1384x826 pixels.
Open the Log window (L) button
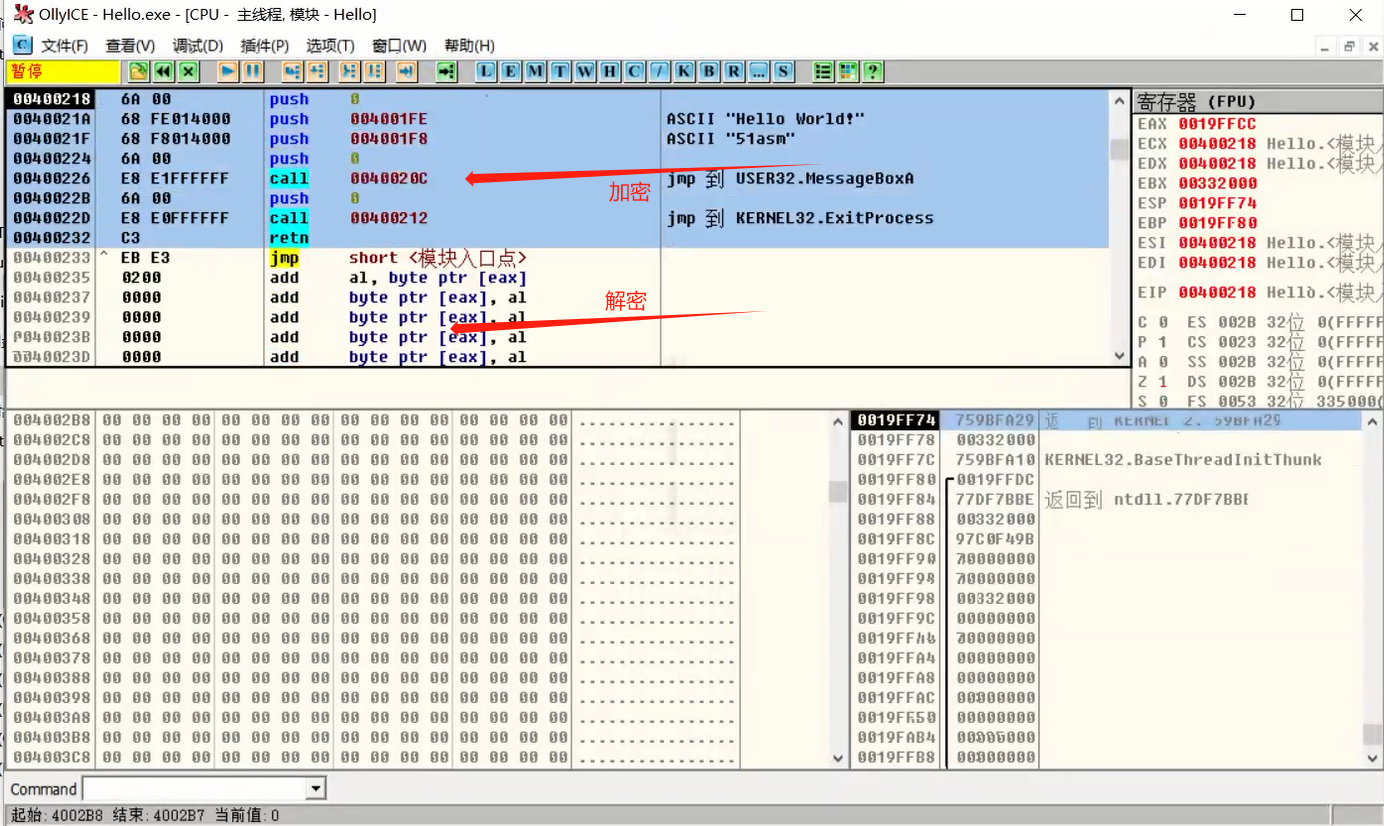(x=486, y=72)
